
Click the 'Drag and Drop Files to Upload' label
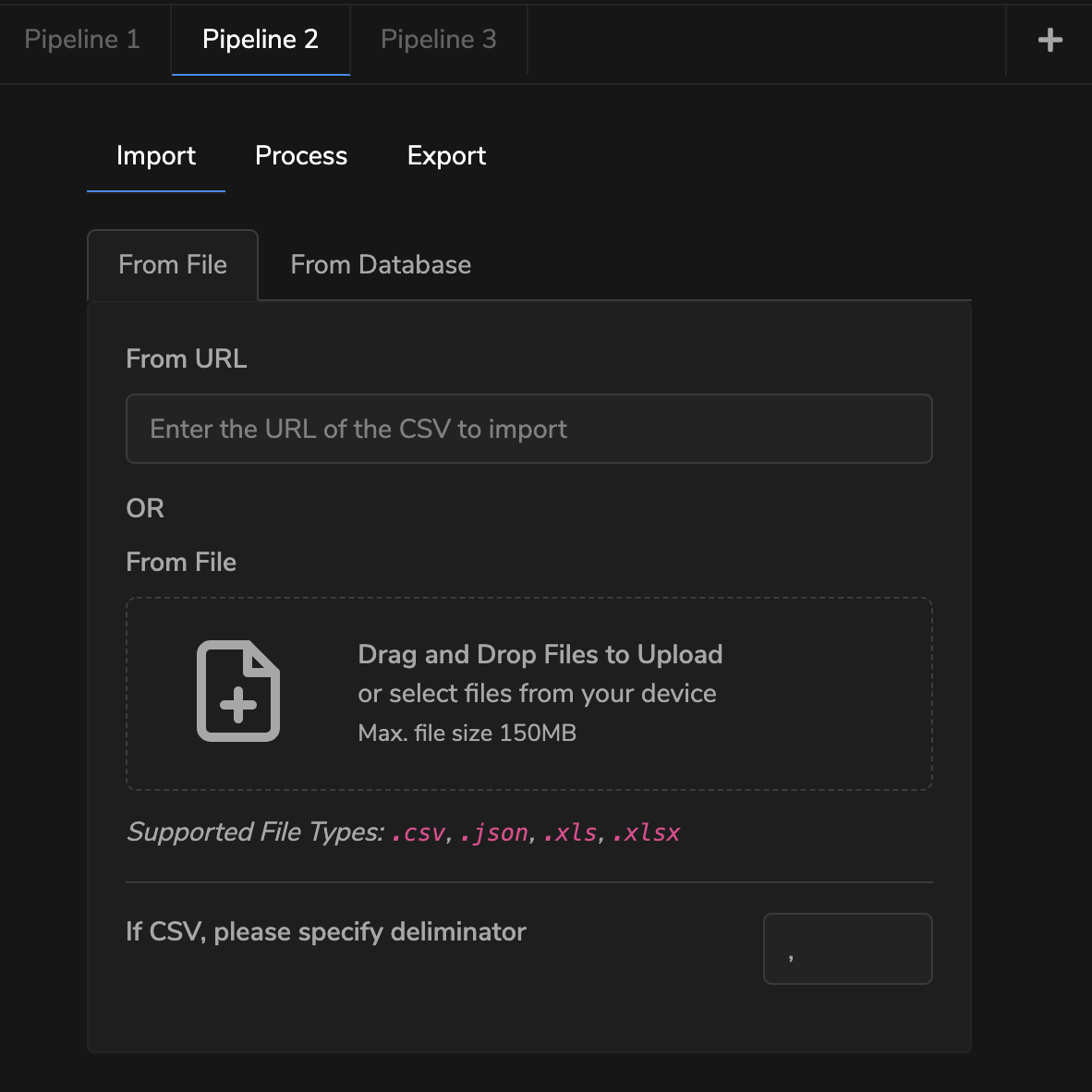coord(540,654)
